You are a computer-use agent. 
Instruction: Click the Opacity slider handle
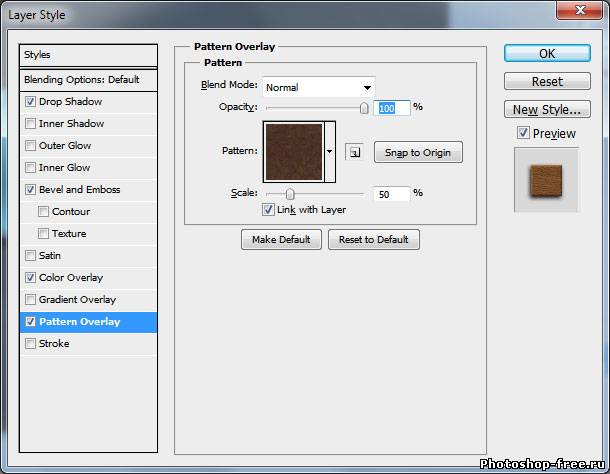[x=364, y=107]
